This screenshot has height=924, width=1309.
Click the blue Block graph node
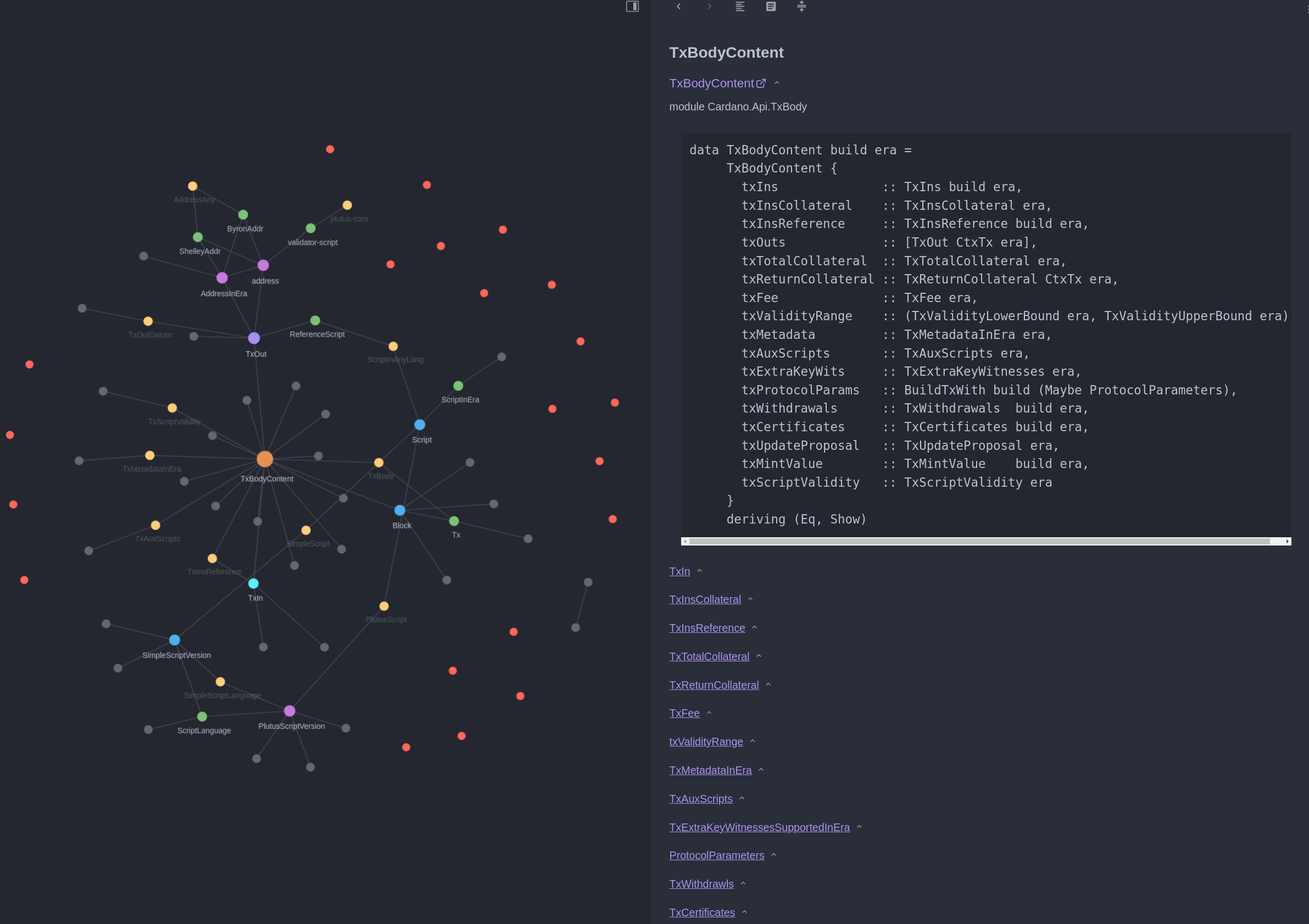(x=400, y=510)
